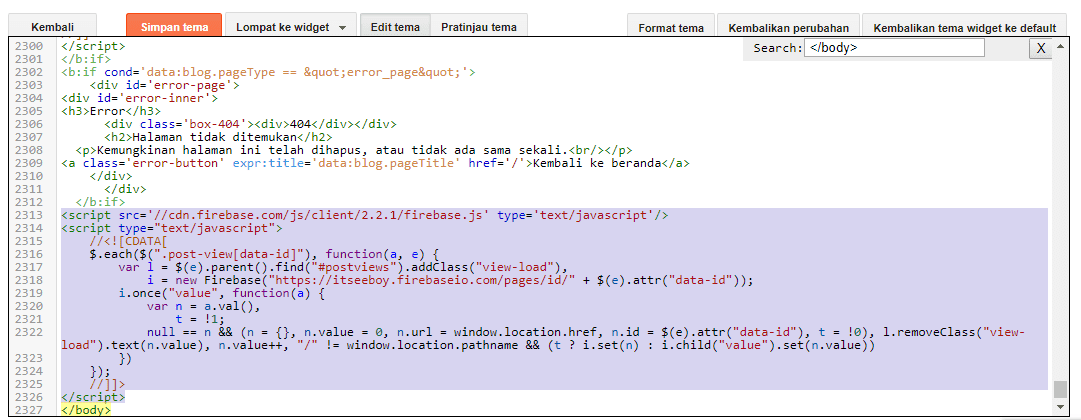Click the //]]> comment on line 2325
Screen dimensions: 1081x420
[108, 383]
